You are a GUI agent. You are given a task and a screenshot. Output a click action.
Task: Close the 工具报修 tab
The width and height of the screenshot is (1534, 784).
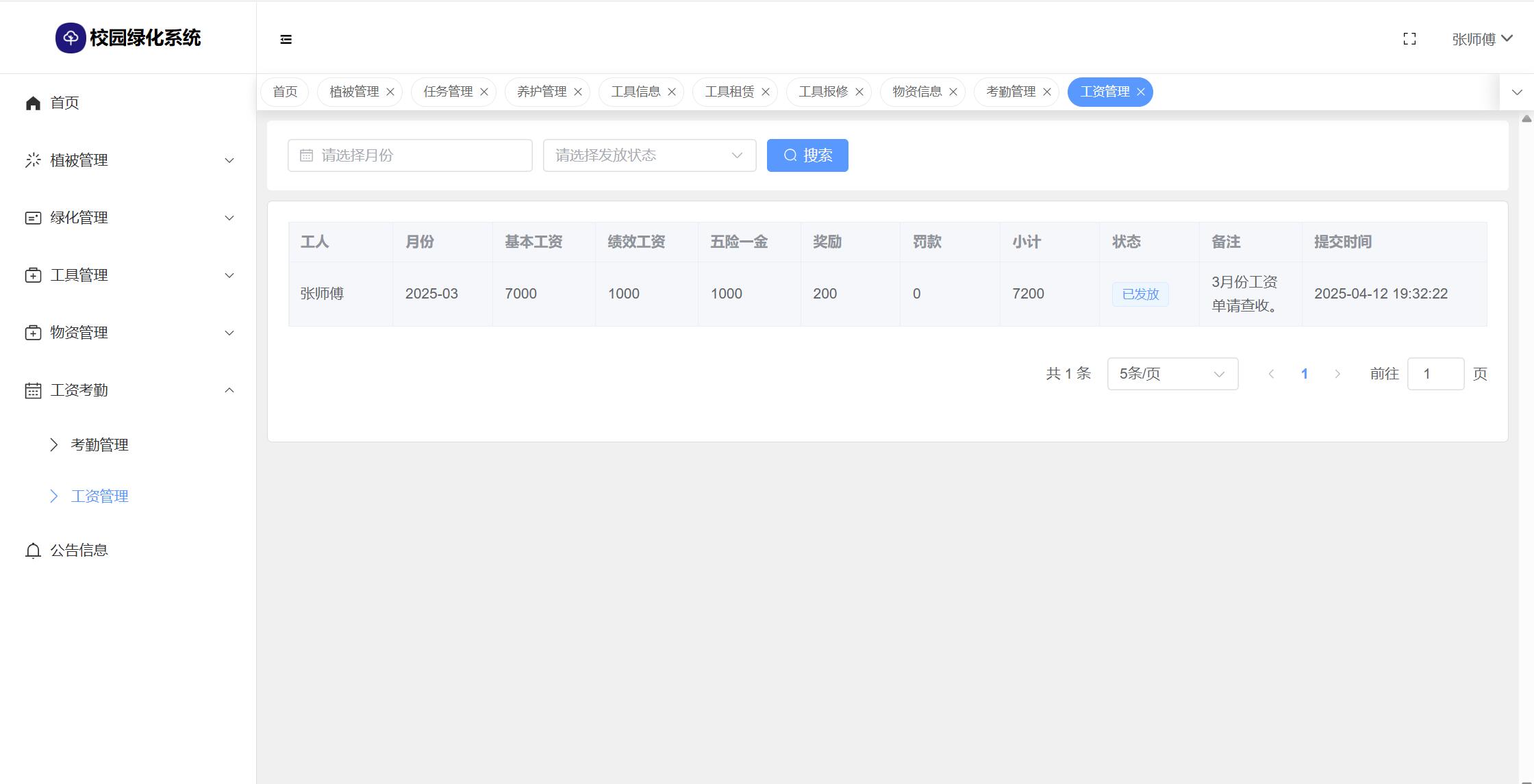(859, 92)
